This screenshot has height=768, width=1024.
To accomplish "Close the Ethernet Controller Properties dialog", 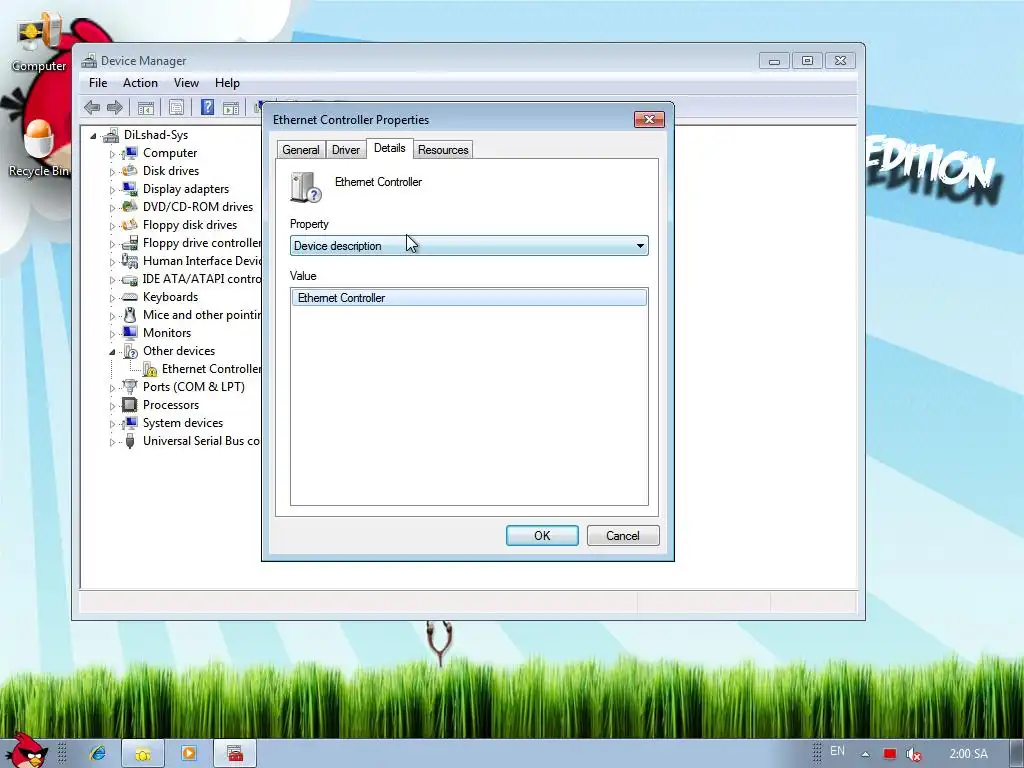I will pyautogui.click(x=649, y=119).
